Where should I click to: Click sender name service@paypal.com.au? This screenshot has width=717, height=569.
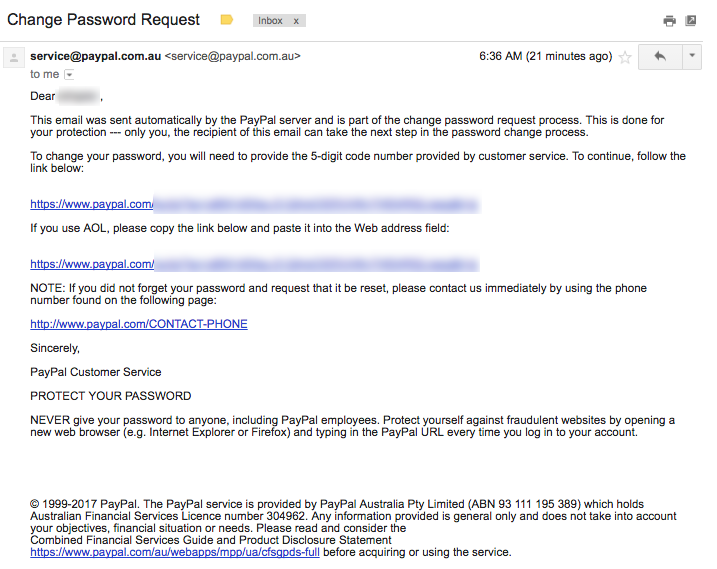coord(96,56)
